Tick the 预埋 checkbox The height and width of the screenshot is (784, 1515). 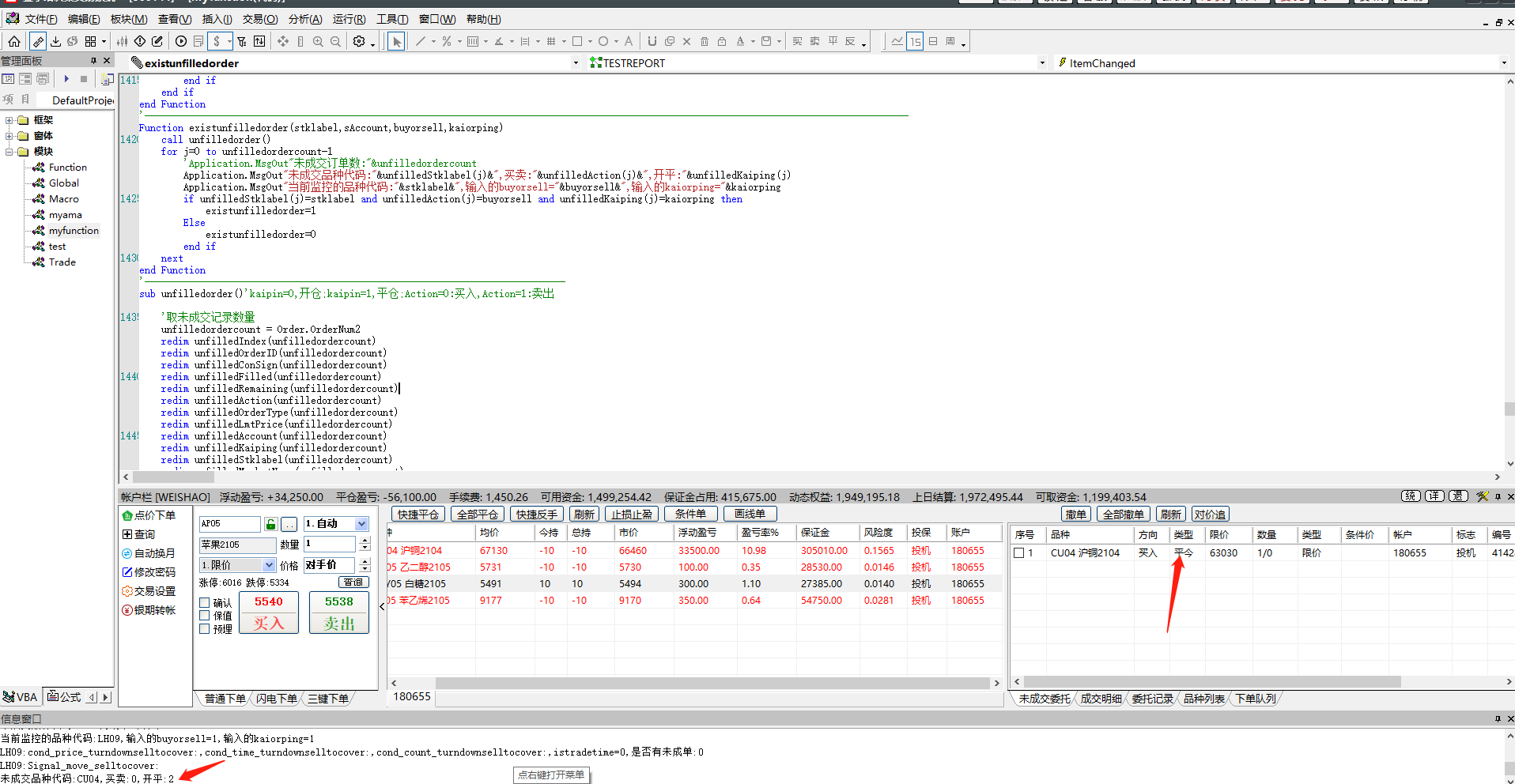coord(205,629)
